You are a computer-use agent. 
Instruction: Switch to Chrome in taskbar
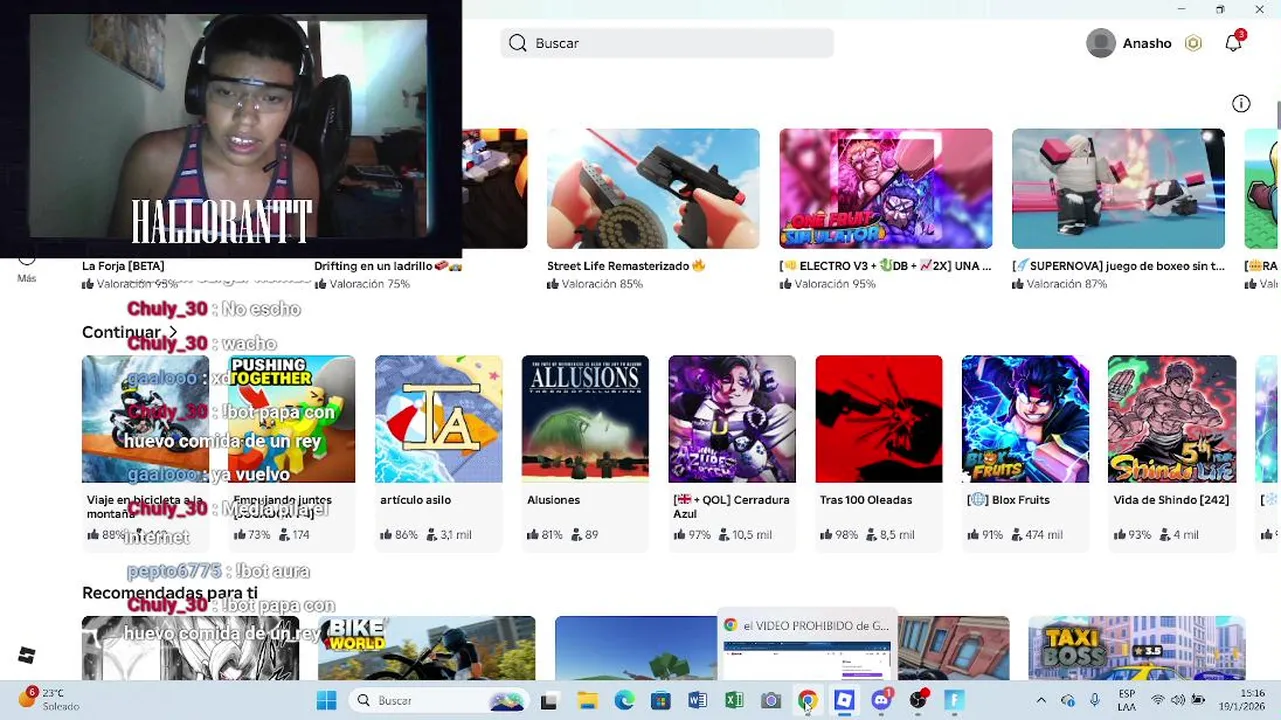807,701
